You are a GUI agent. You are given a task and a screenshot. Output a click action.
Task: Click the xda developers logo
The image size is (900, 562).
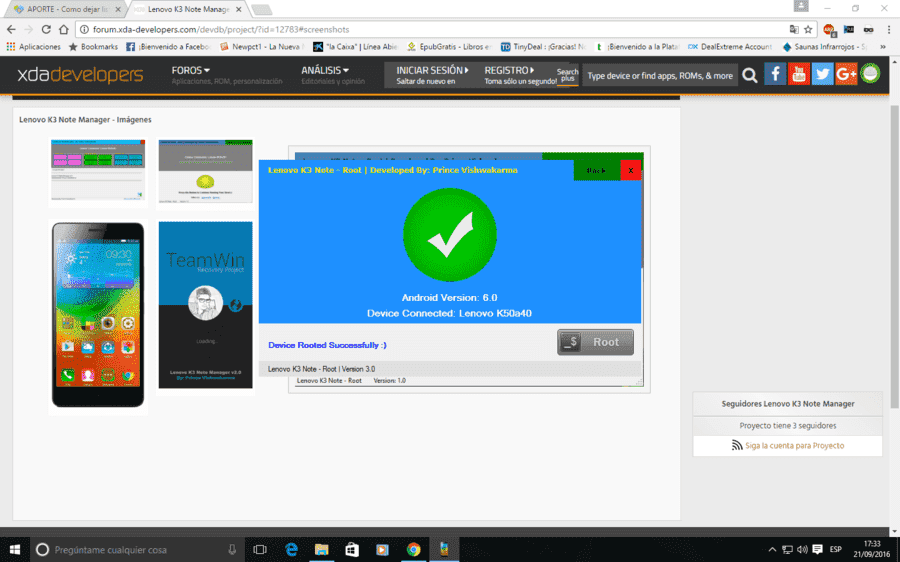coord(80,75)
